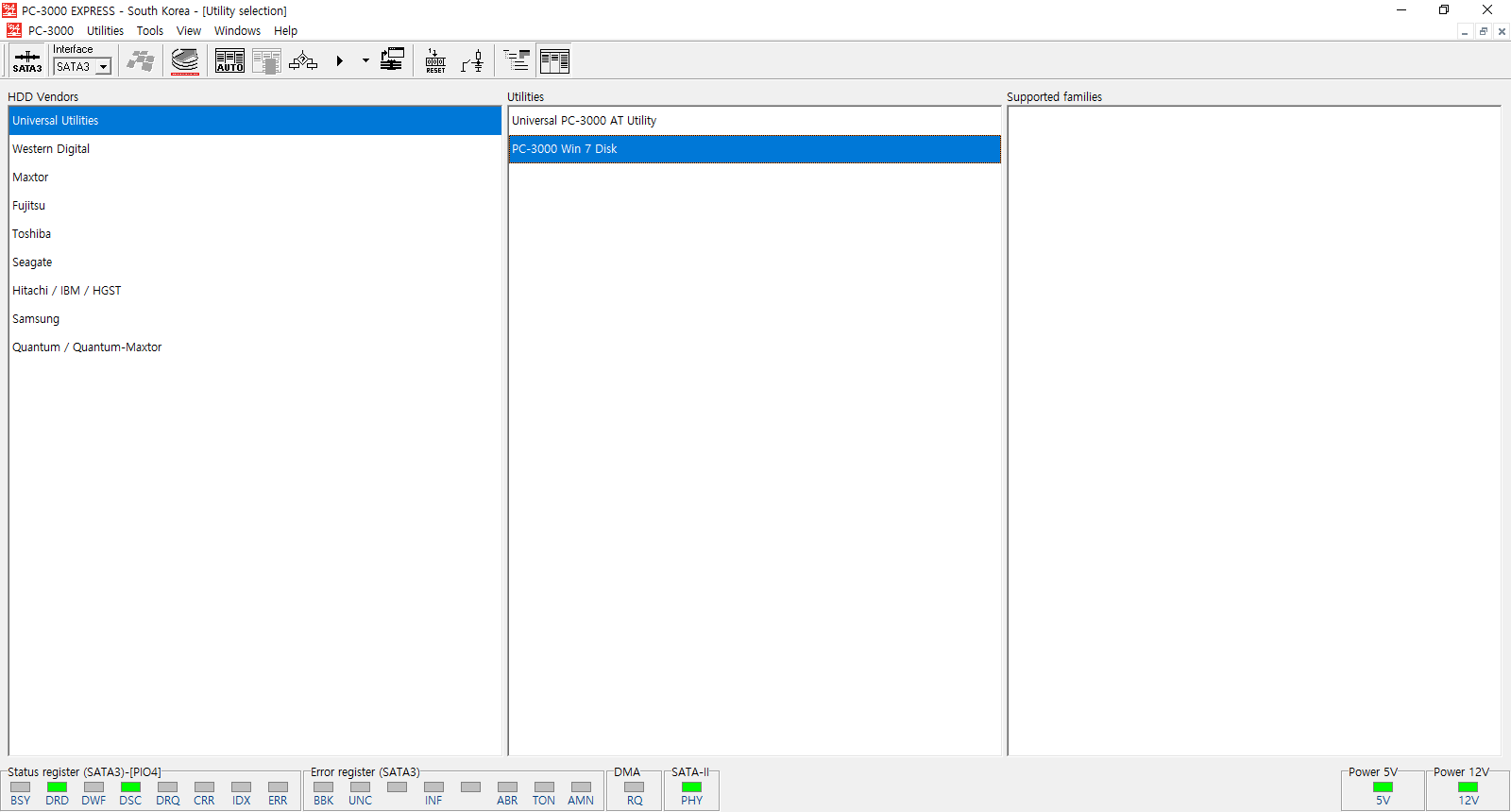The image size is (1511, 812).
Task: Click the PC-3000 icon in menu bar
Action: [14, 31]
